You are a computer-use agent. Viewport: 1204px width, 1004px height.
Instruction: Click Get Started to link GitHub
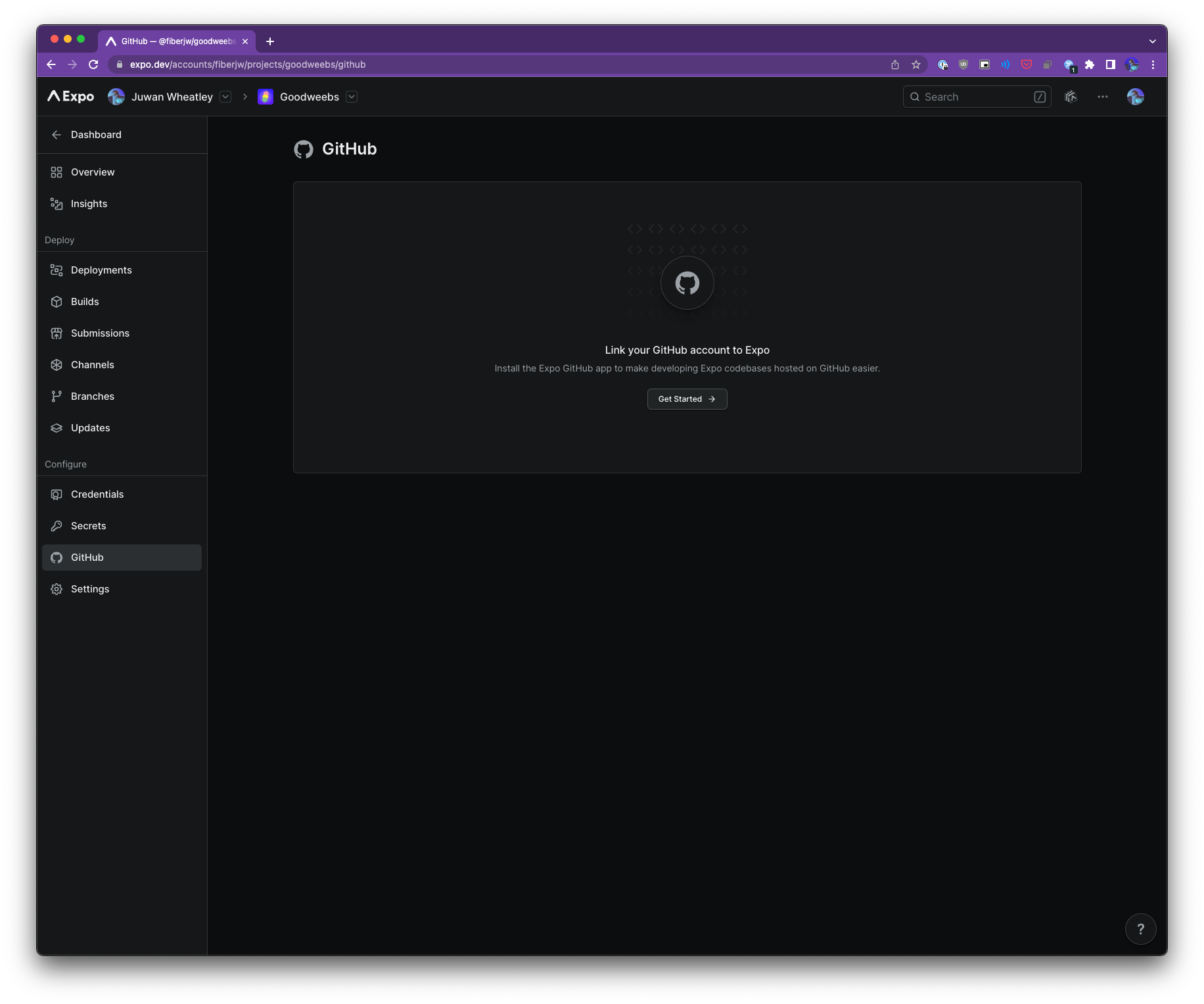coord(687,399)
